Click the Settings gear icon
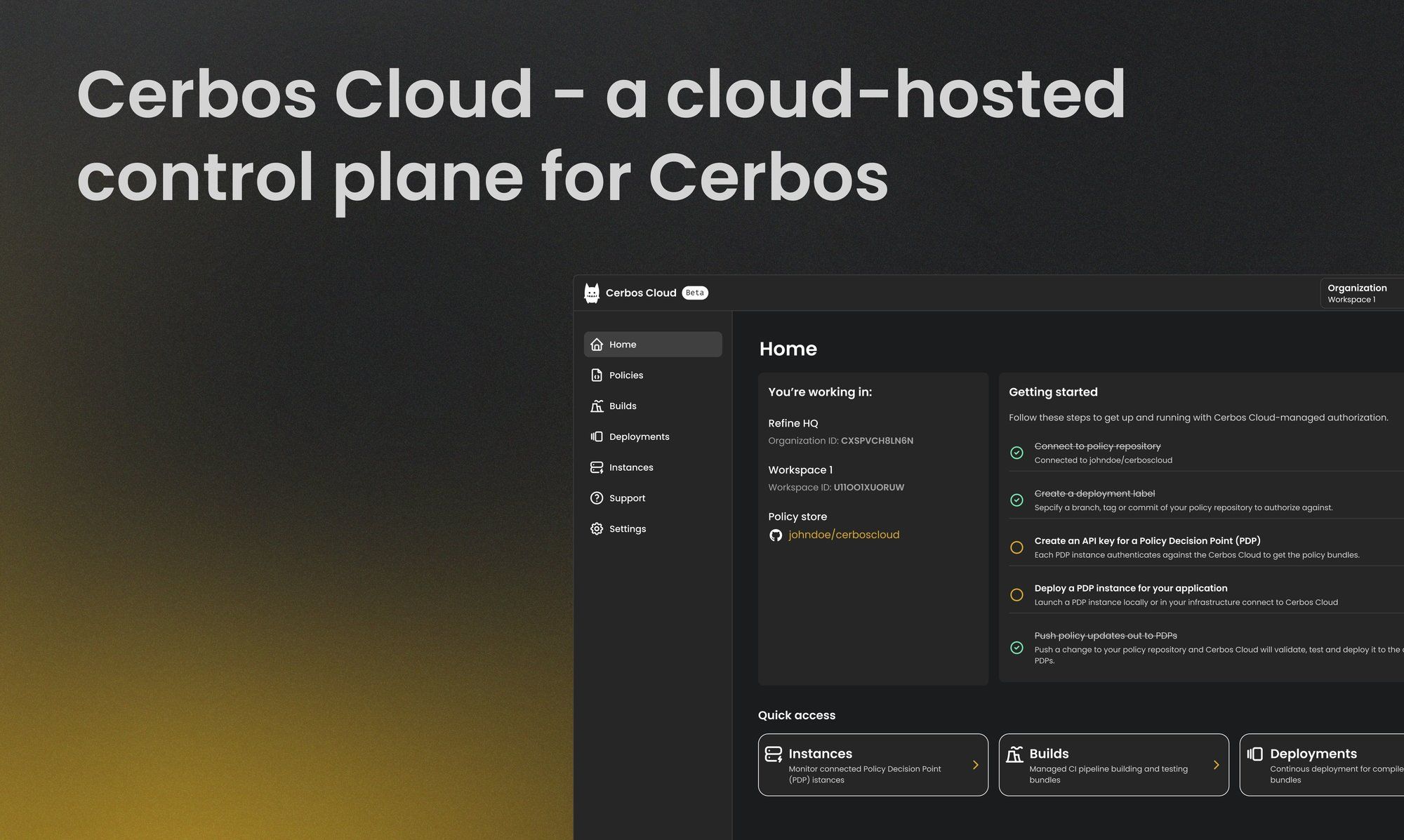Screen dimensions: 1404x840 click(x=597, y=529)
